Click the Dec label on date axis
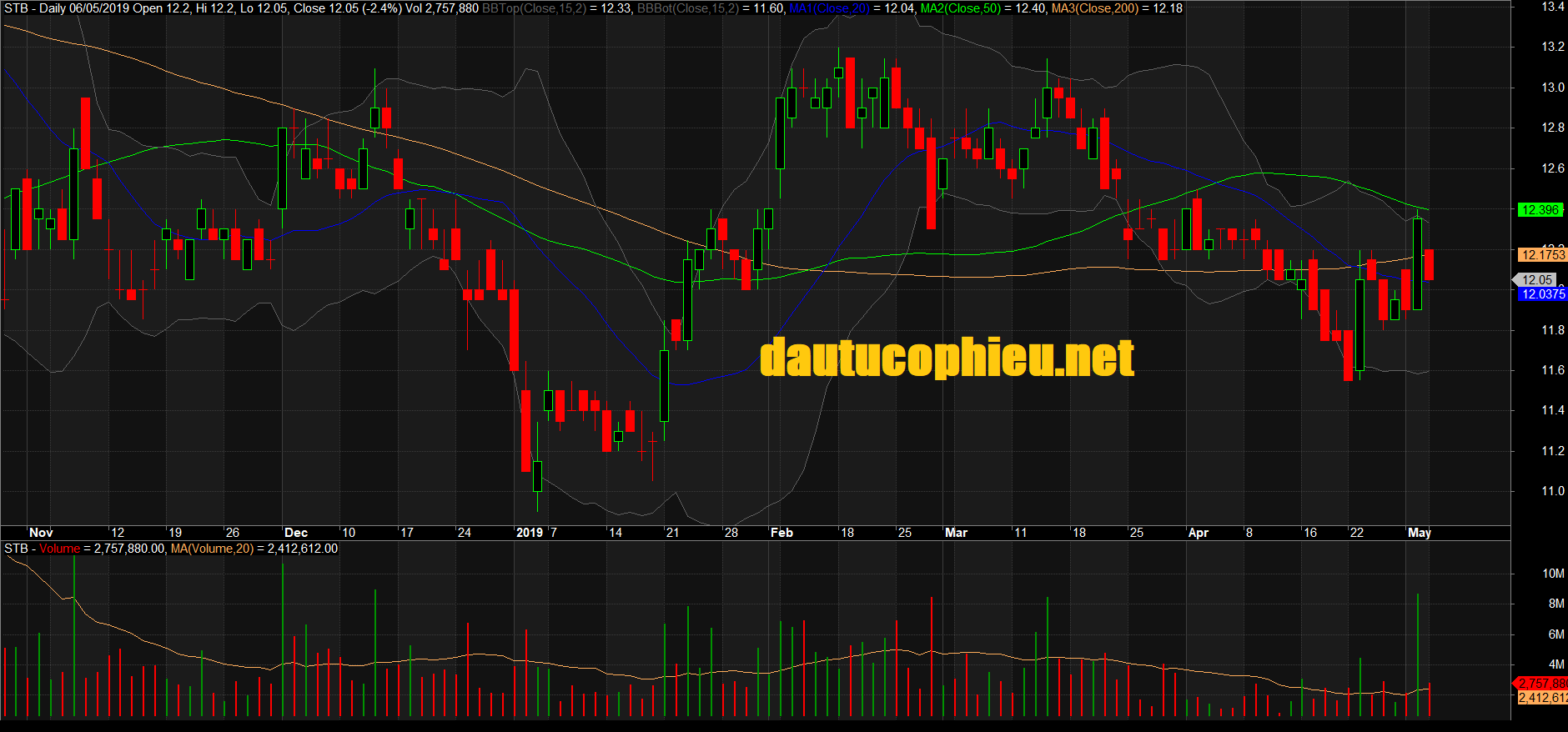Image resolution: width=1568 pixels, height=732 pixels. (x=296, y=533)
